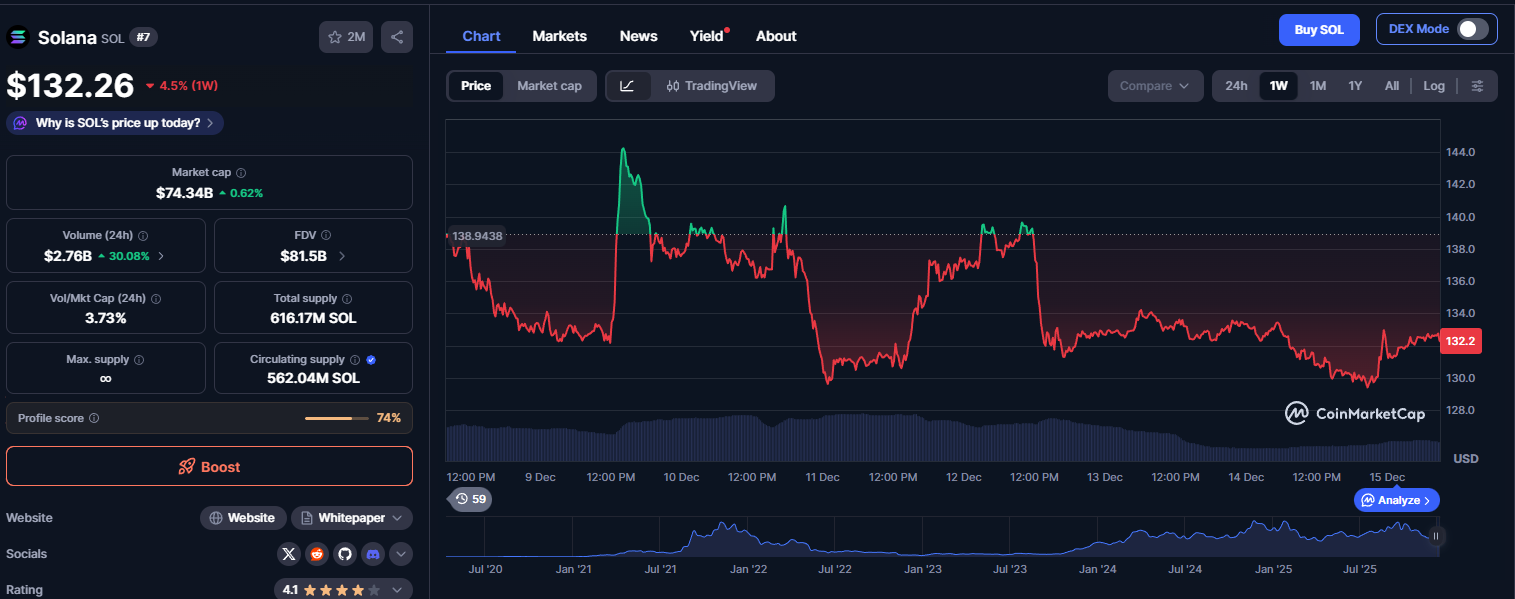Open the Compare dropdown

pyautogui.click(x=1155, y=86)
